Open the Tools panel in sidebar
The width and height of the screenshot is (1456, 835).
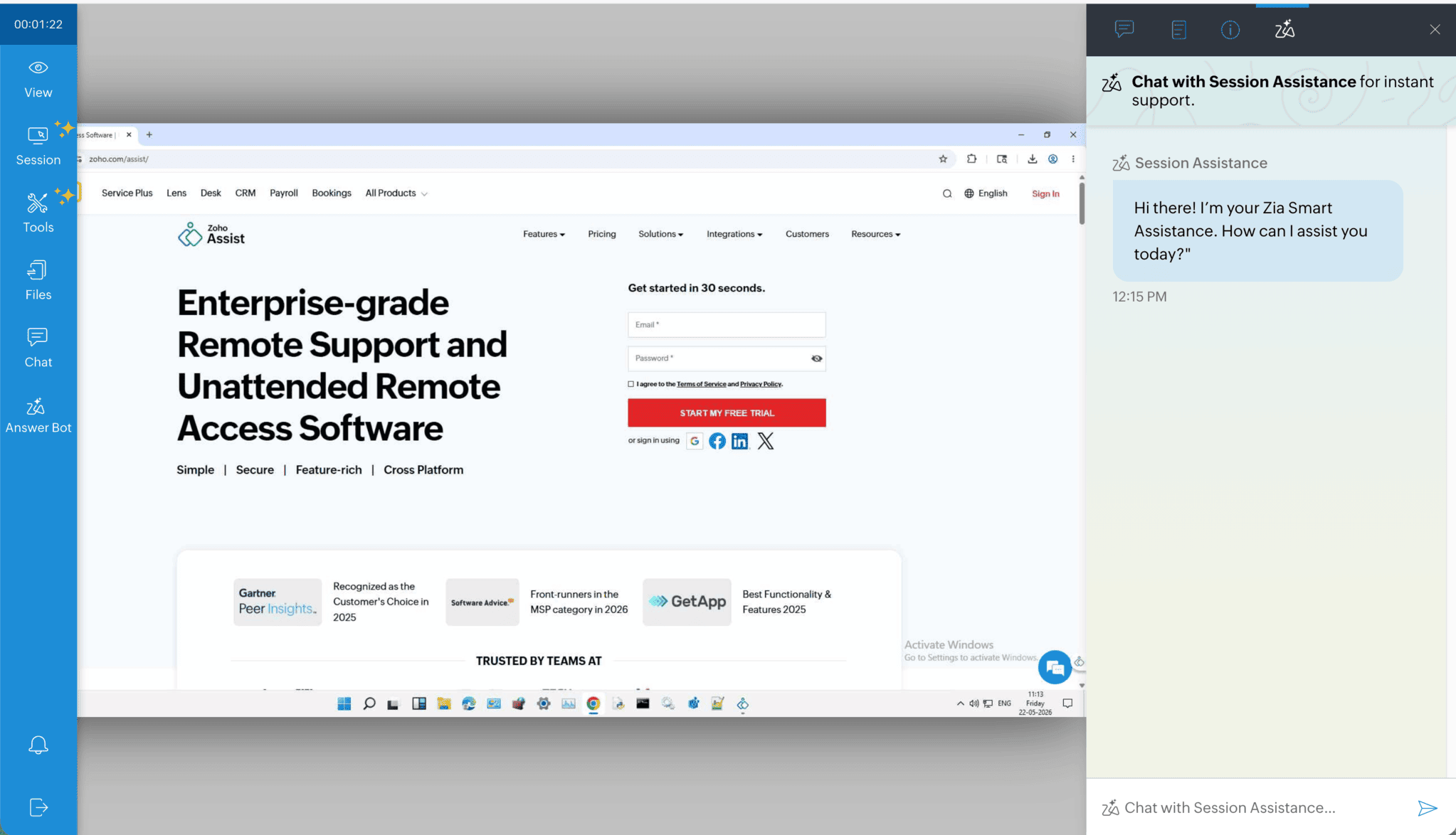(38, 213)
